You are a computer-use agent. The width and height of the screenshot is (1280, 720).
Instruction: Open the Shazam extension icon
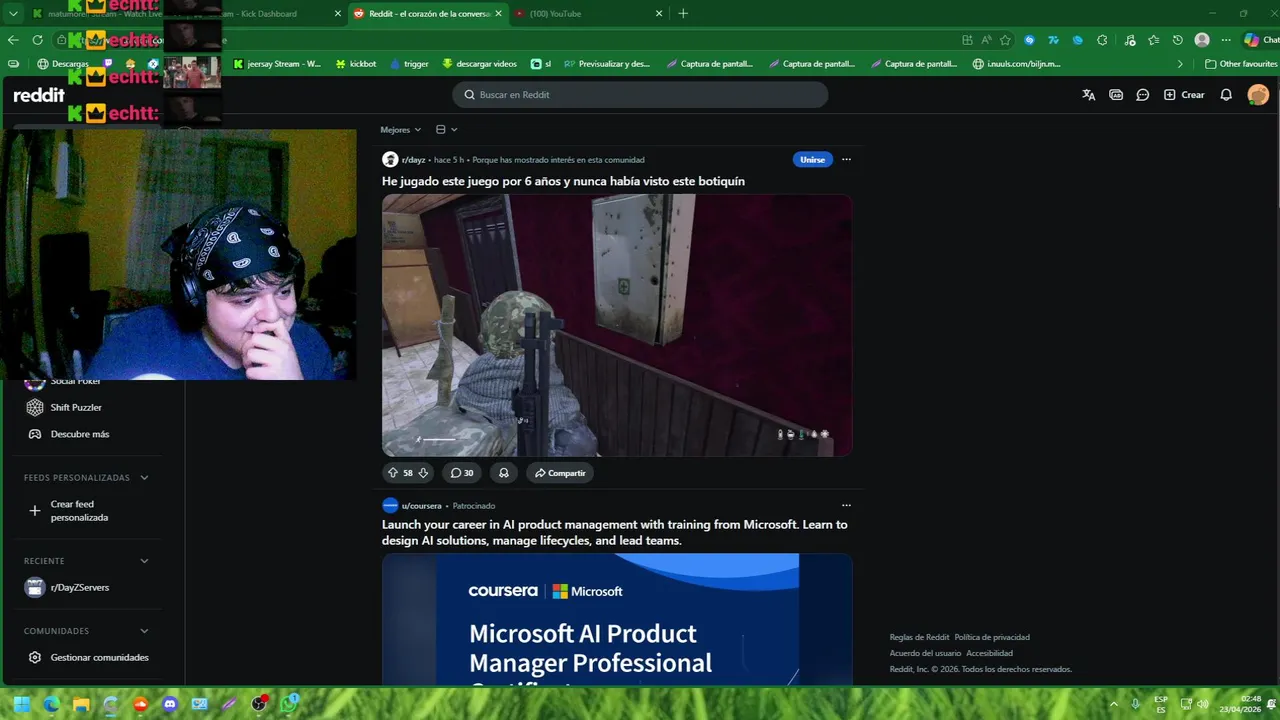click(x=1029, y=40)
